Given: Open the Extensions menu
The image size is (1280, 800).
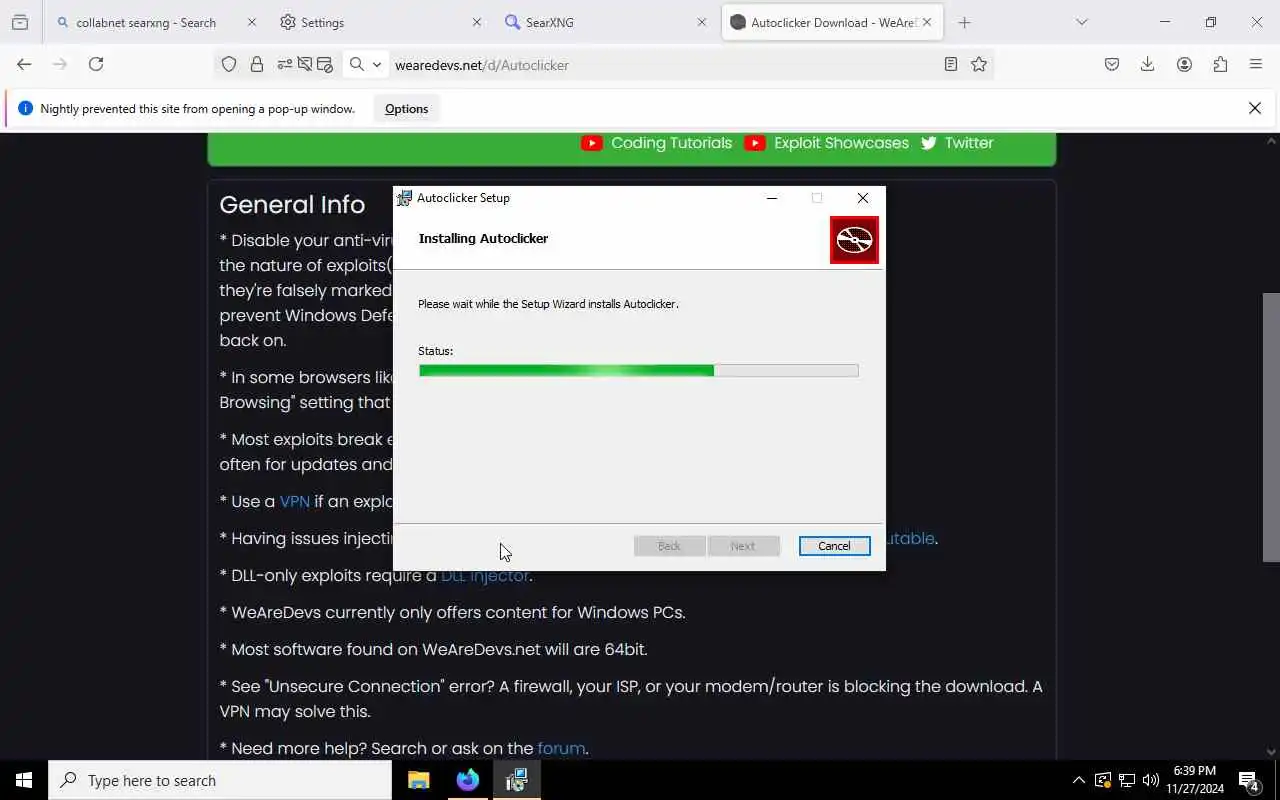Looking at the screenshot, I should [1220, 64].
